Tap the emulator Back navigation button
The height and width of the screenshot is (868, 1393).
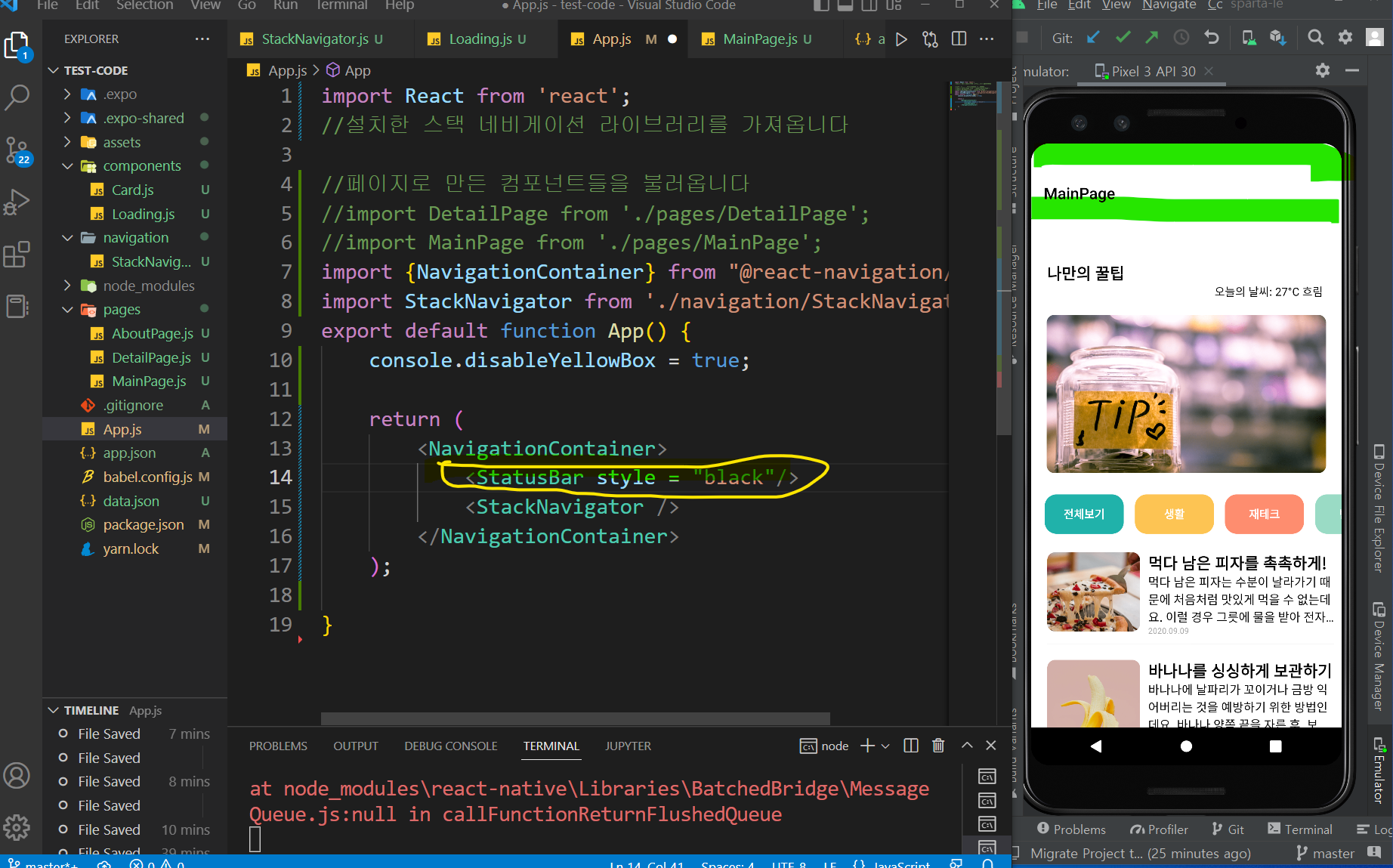tap(1096, 746)
